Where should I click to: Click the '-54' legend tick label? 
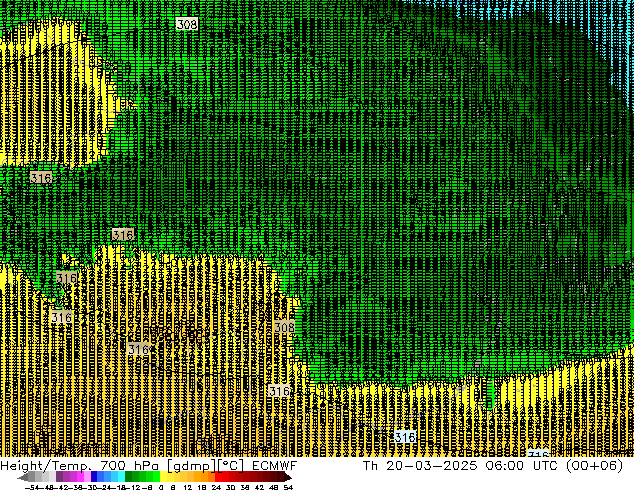[x=32, y=487]
